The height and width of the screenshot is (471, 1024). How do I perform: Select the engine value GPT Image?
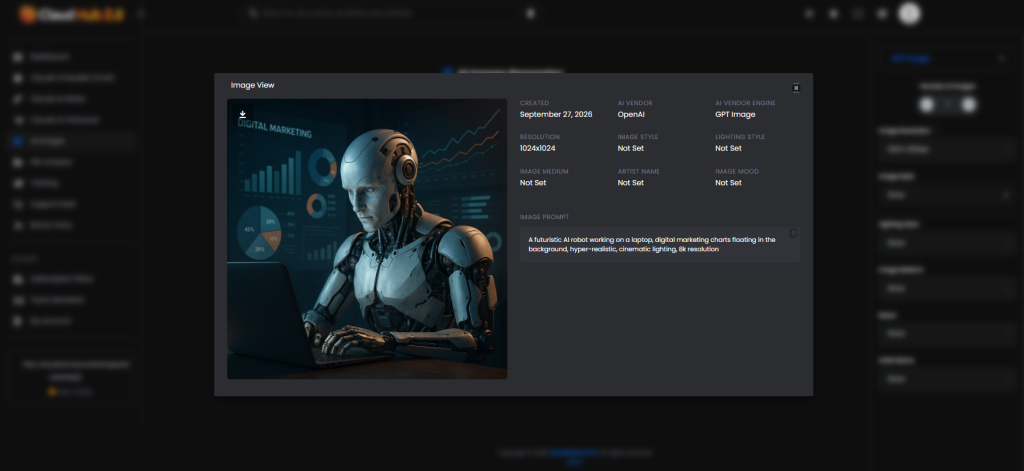(x=735, y=114)
